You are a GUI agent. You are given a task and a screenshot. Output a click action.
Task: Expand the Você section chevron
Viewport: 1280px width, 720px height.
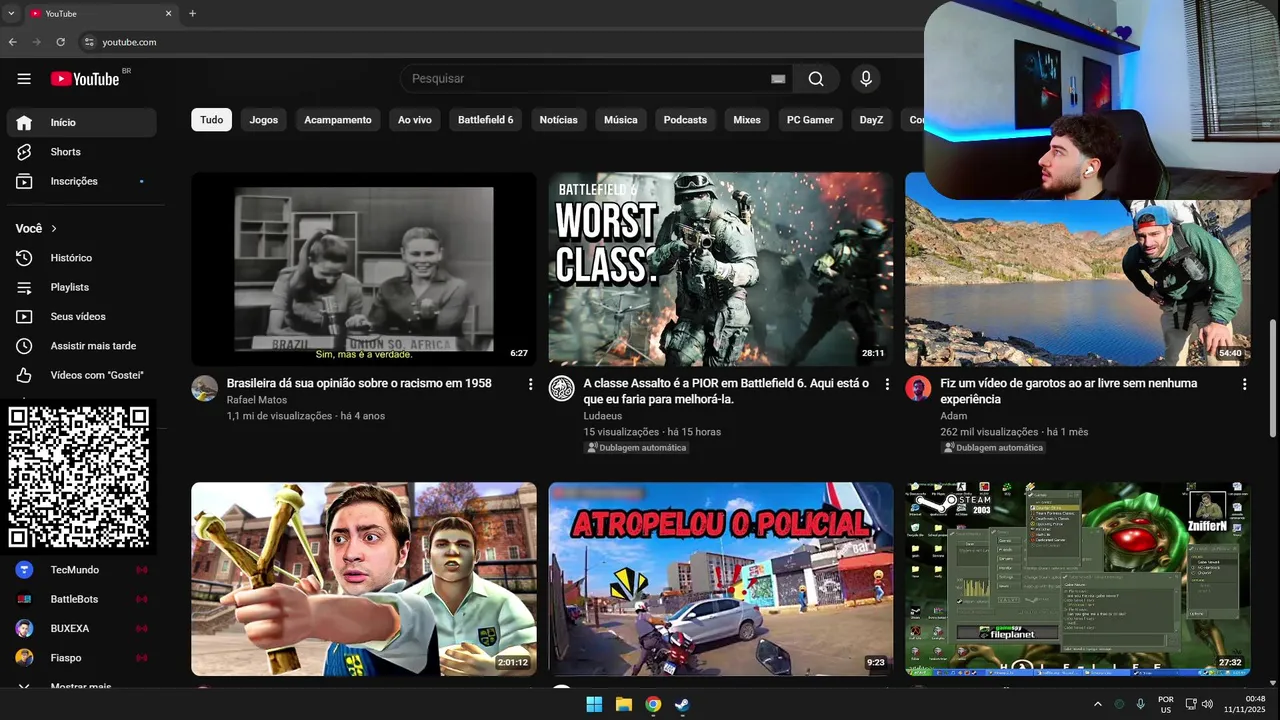(x=54, y=229)
